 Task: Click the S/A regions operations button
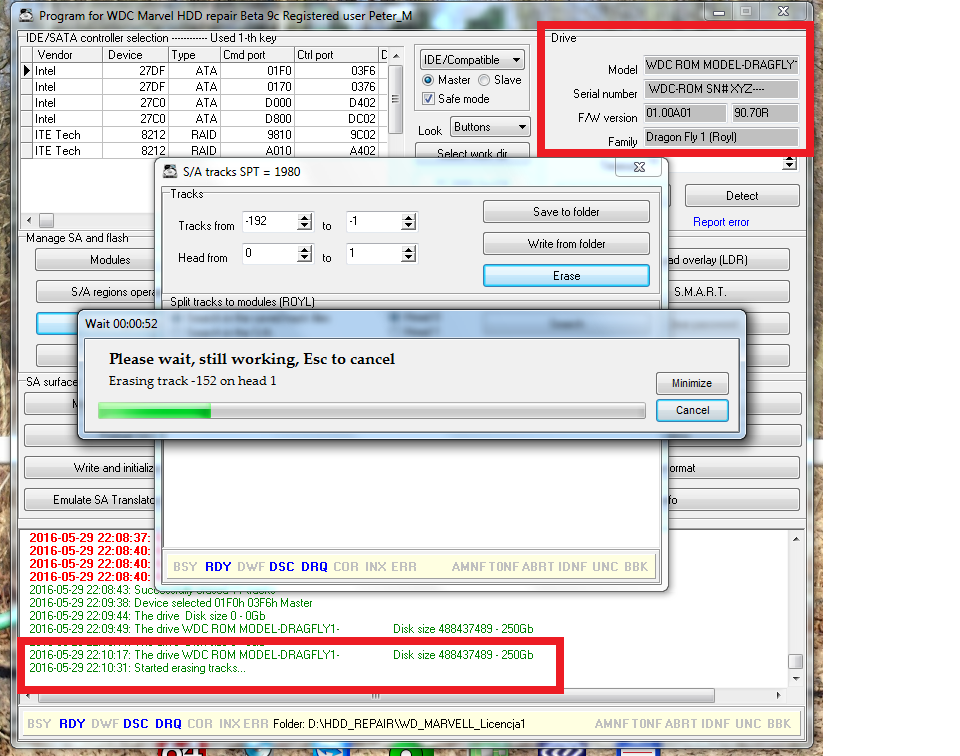96,292
